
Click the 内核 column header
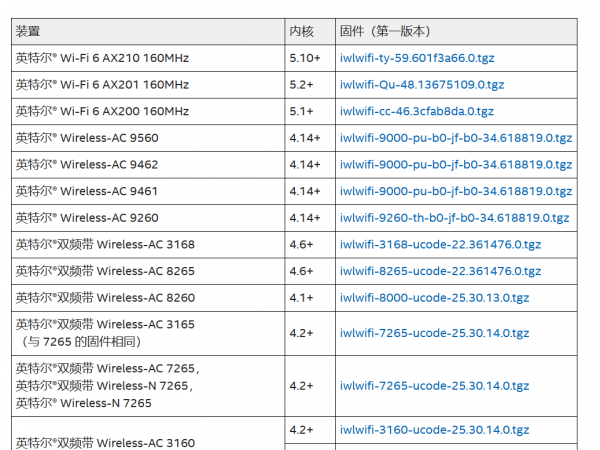click(301, 32)
